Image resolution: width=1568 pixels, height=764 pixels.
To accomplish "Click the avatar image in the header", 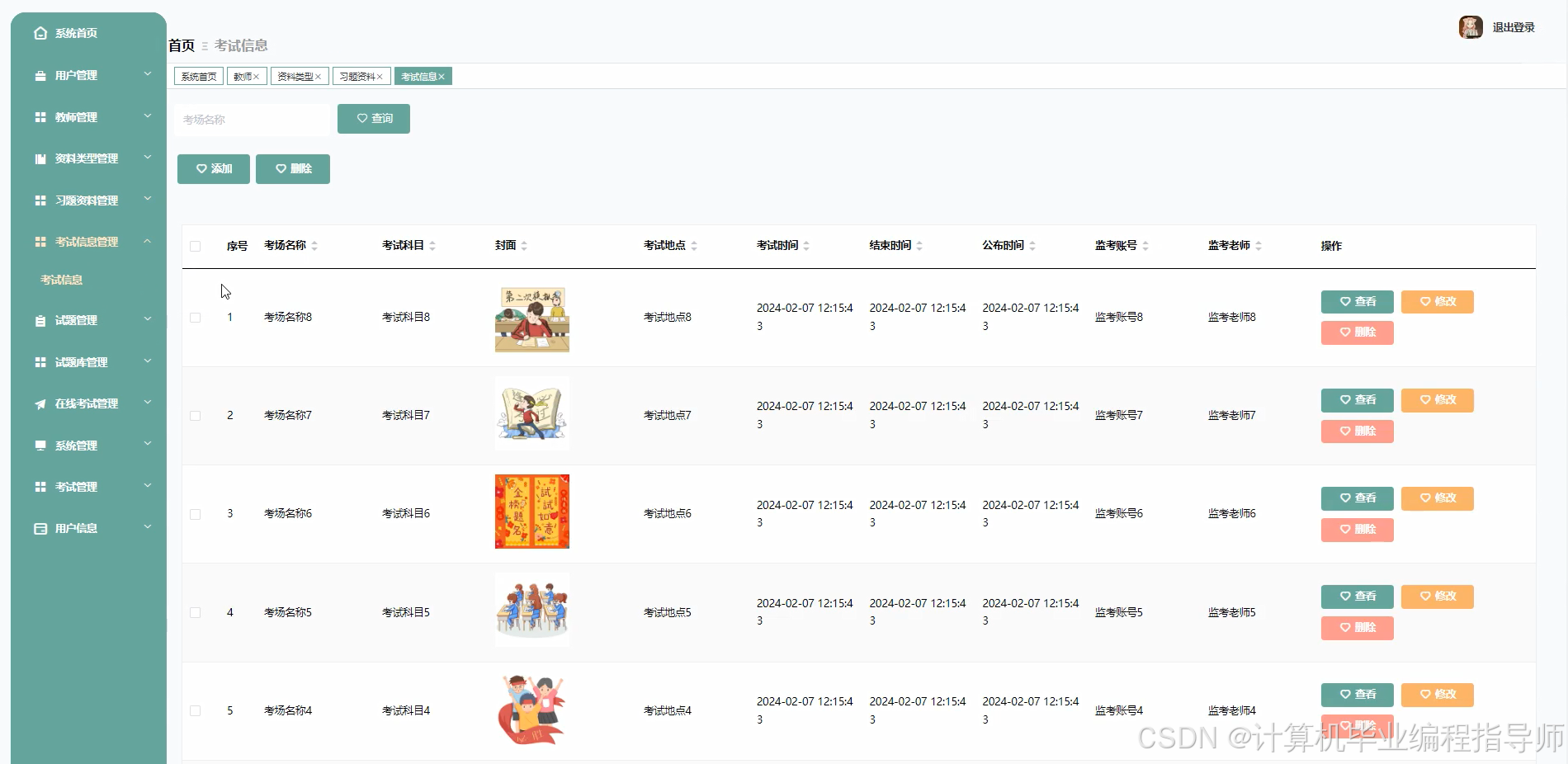I will point(1471,27).
